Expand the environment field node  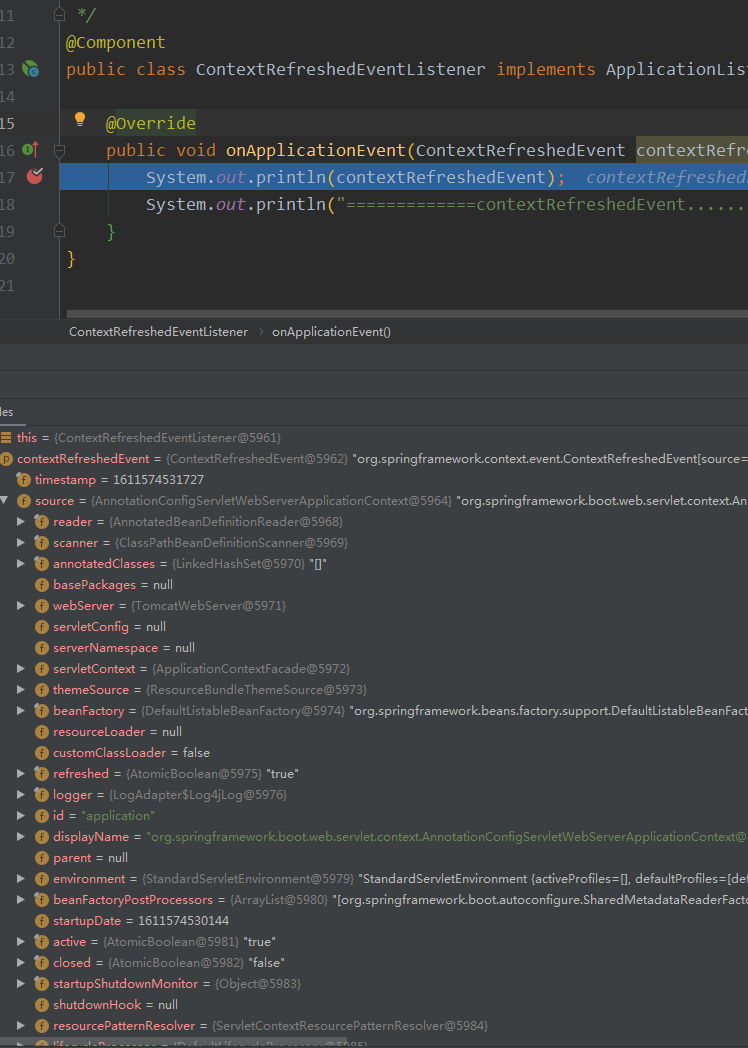tap(21, 878)
